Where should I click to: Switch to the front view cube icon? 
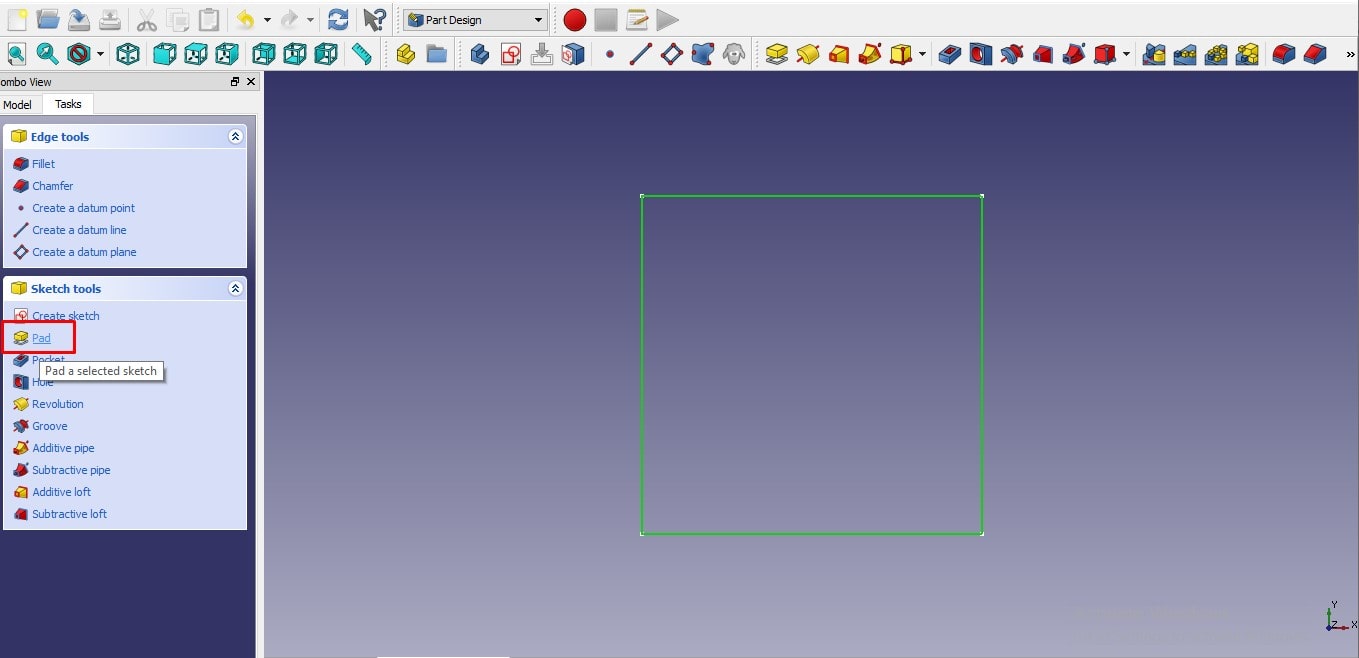pyautogui.click(x=165, y=54)
